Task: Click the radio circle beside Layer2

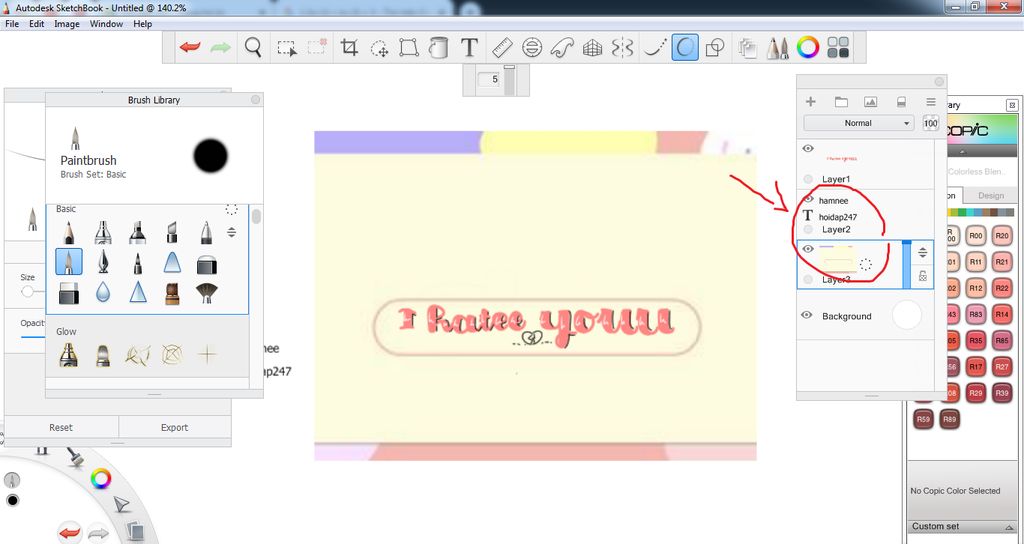Action: pos(808,229)
